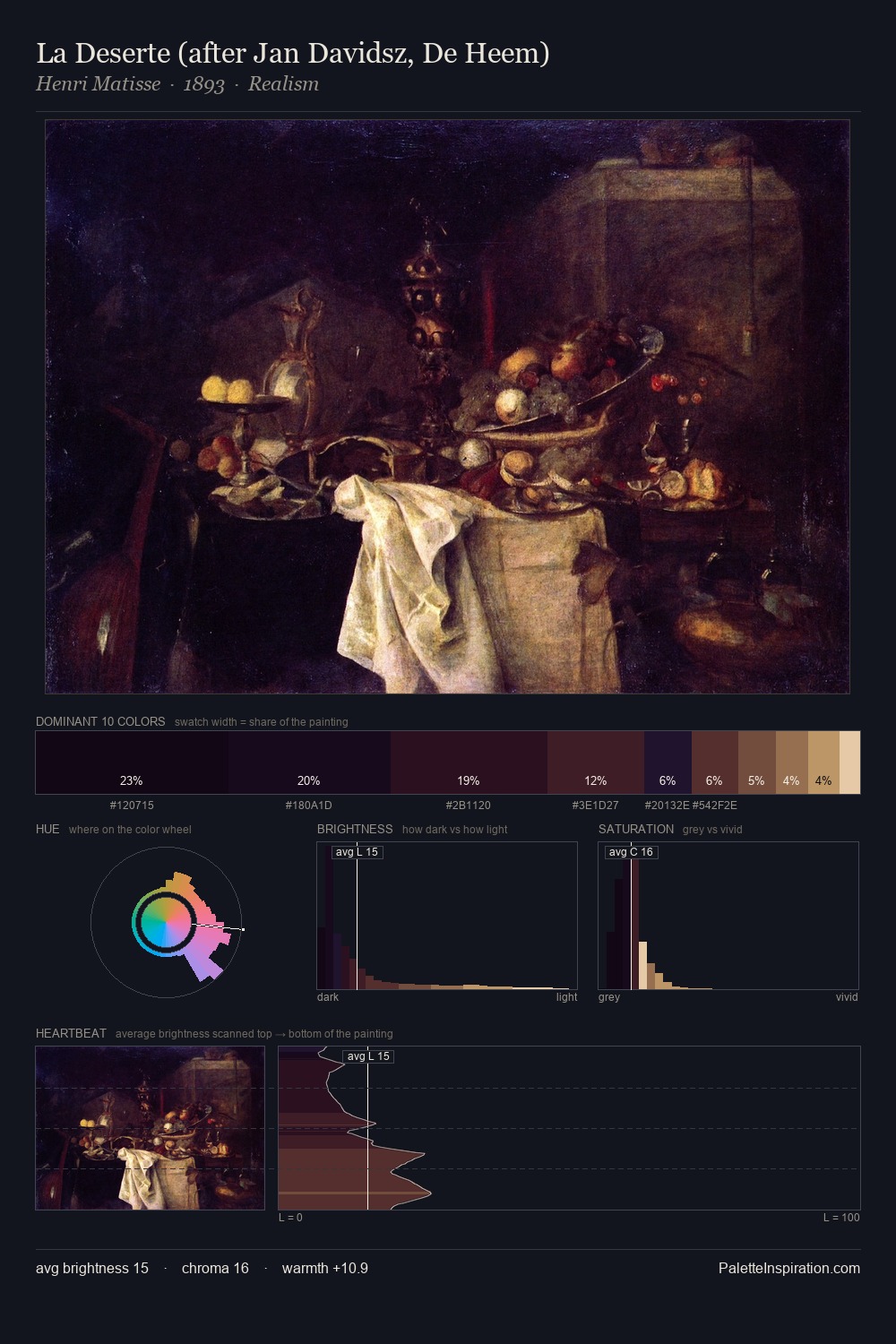Click 'where on the color wheel' caption

click(x=130, y=830)
